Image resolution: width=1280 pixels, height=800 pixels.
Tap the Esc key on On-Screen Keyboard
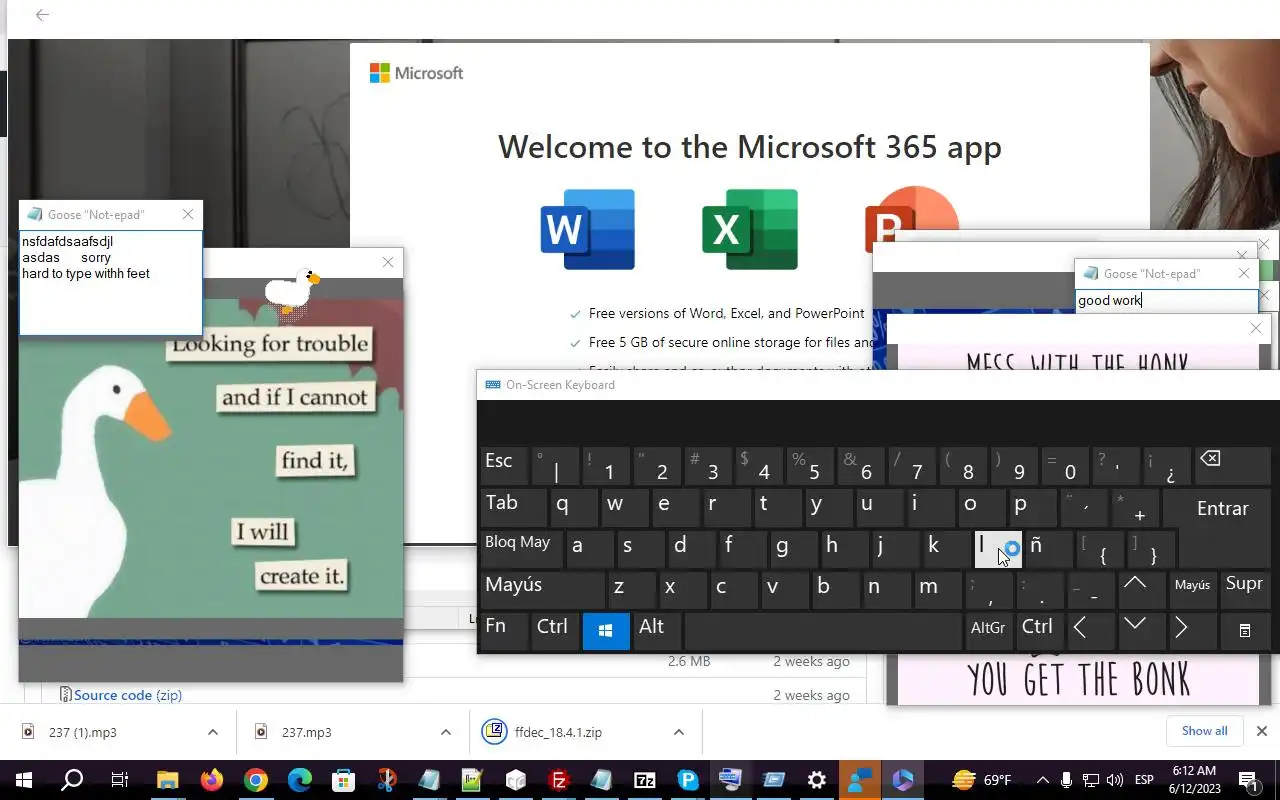pyautogui.click(x=504, y=465)
